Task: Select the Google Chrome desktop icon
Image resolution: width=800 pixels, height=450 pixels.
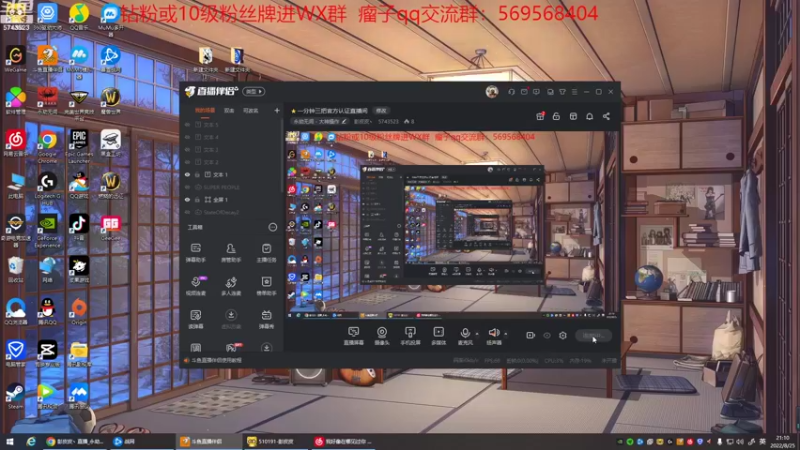Action: (47, 146)
